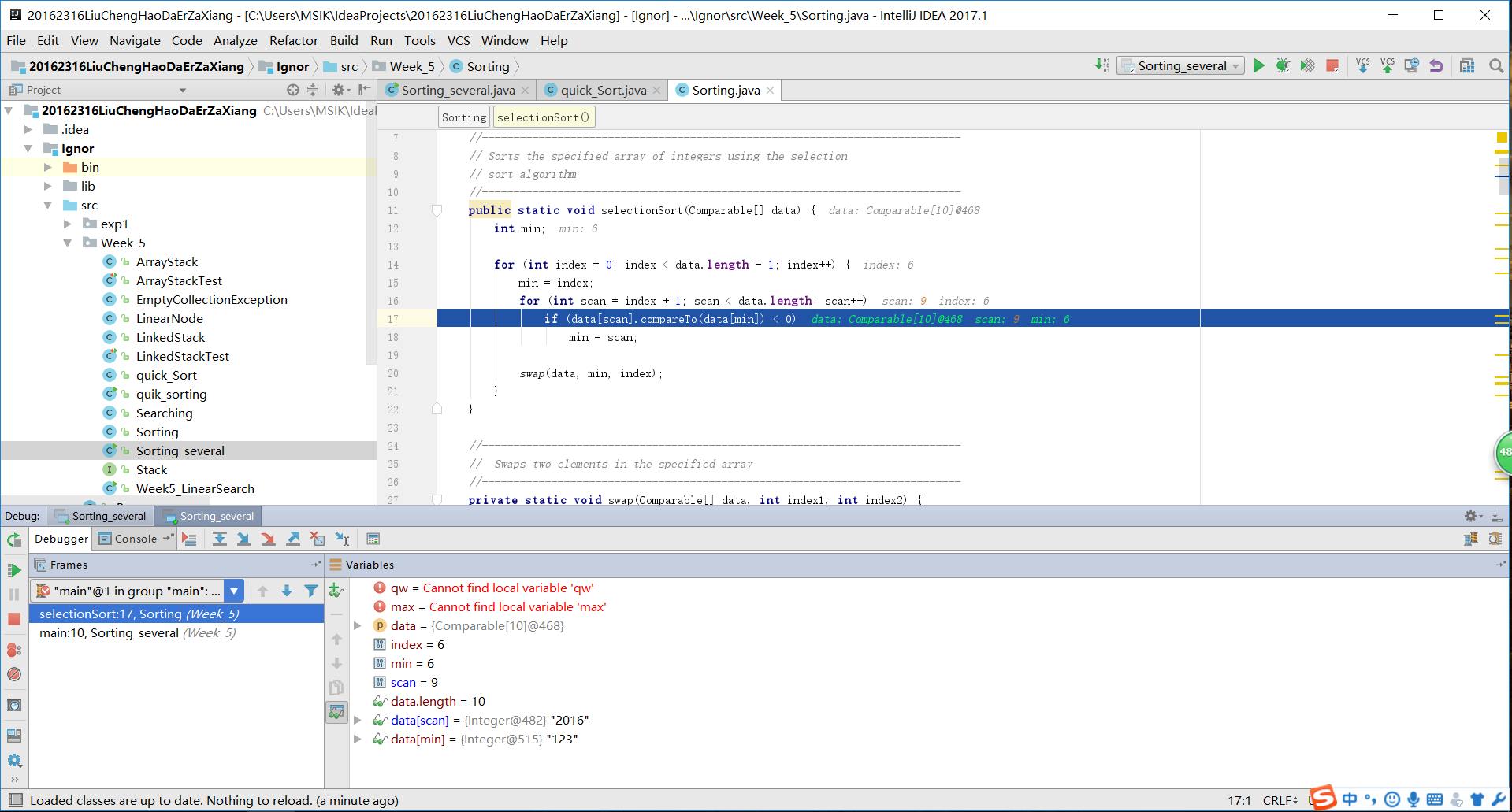Screen dimensions: 1512x812
Task: Stop the process via red square in main toolbar
Action: click(1332, 66)
